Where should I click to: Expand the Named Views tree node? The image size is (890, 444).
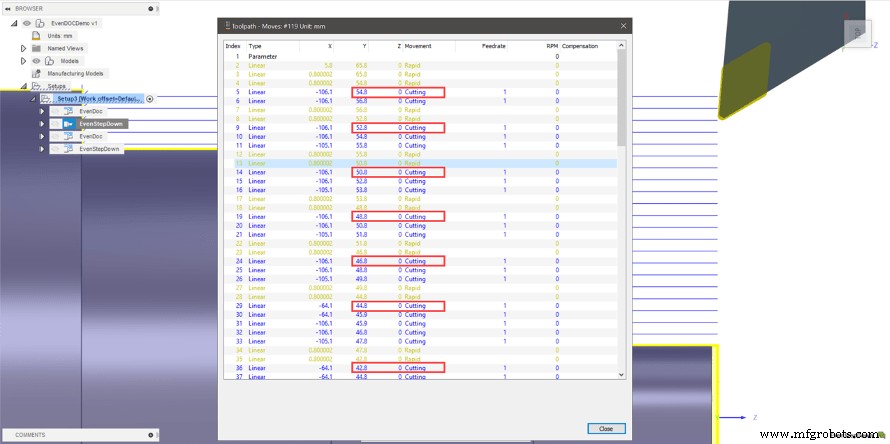coord(23,47)
